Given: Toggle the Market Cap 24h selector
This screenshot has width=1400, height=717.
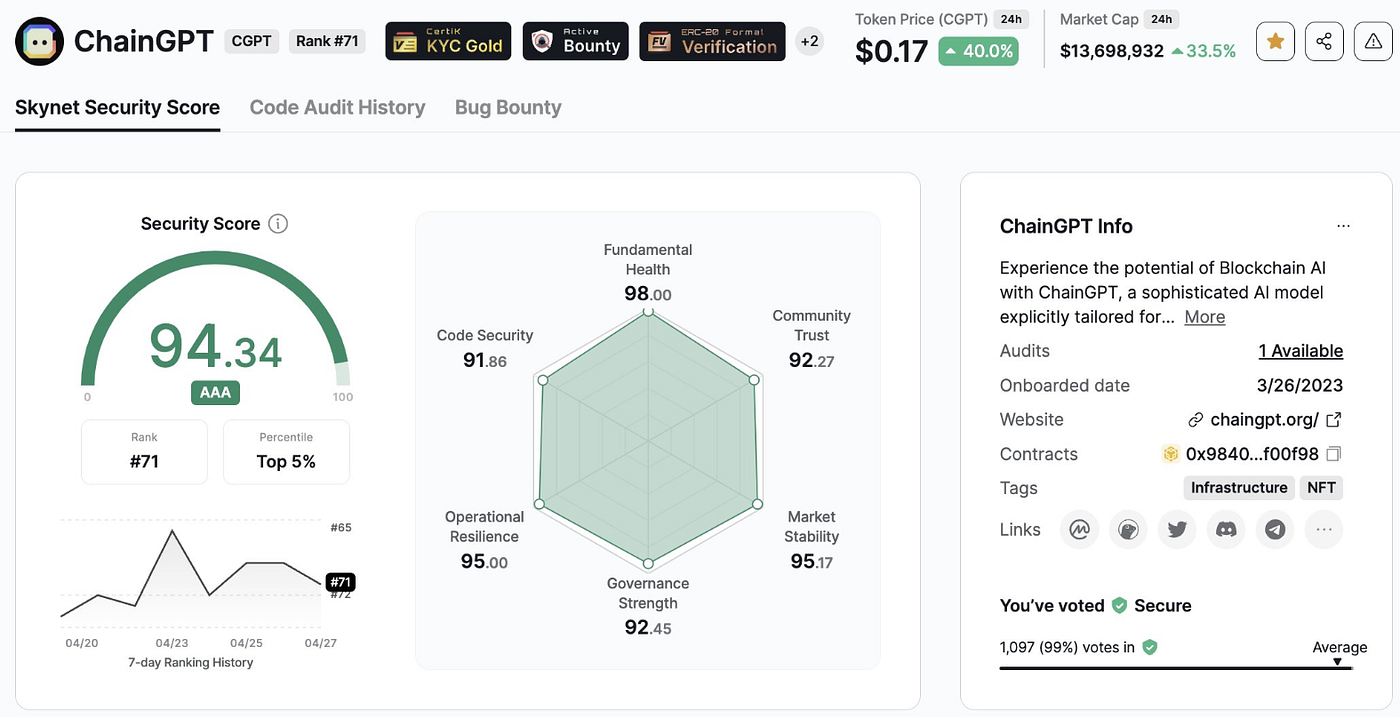Looking at the screenshot, I should coord(1162,20).
